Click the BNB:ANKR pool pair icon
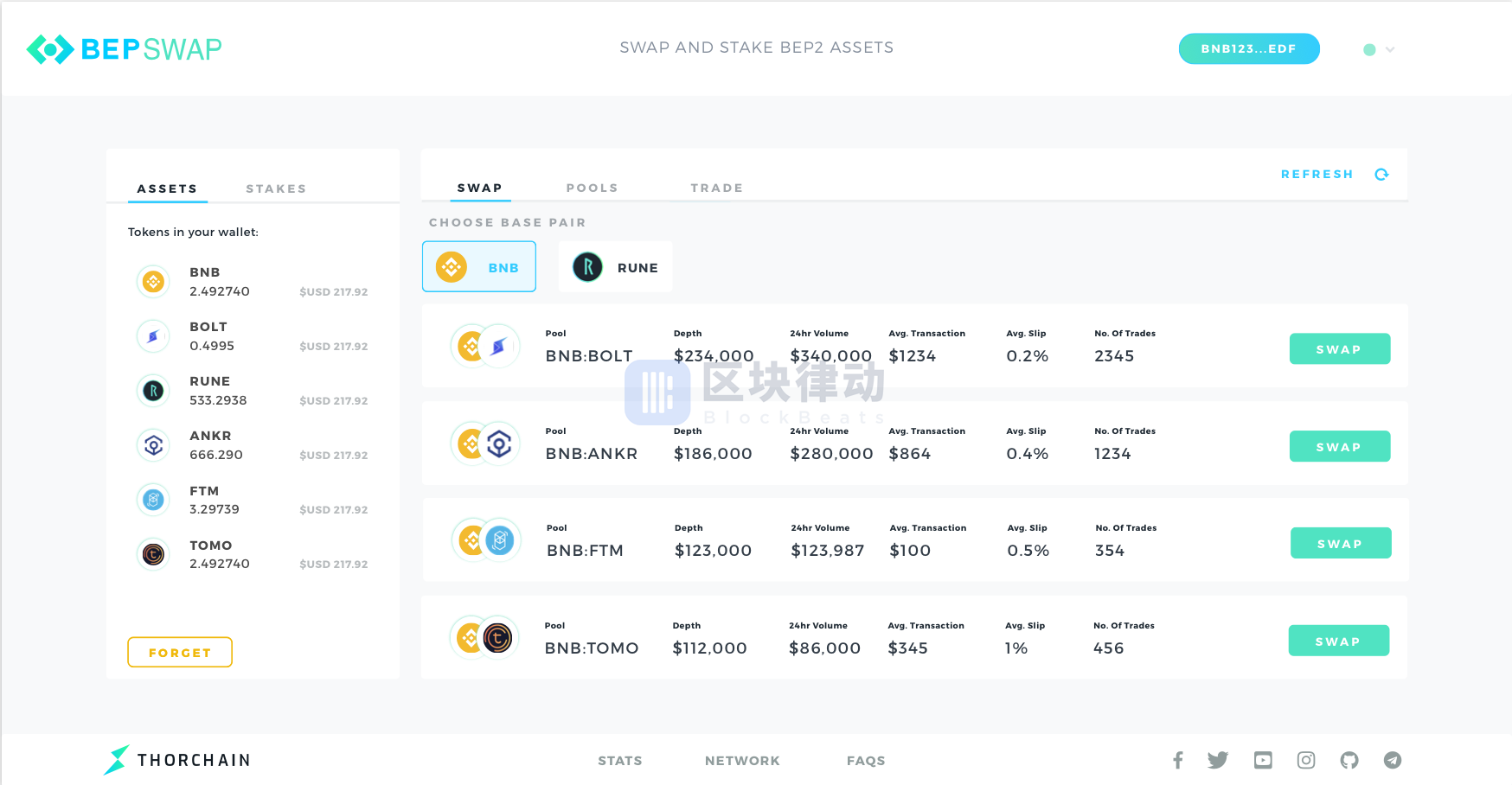This screenshot has width=1512, height=785. 485,444
